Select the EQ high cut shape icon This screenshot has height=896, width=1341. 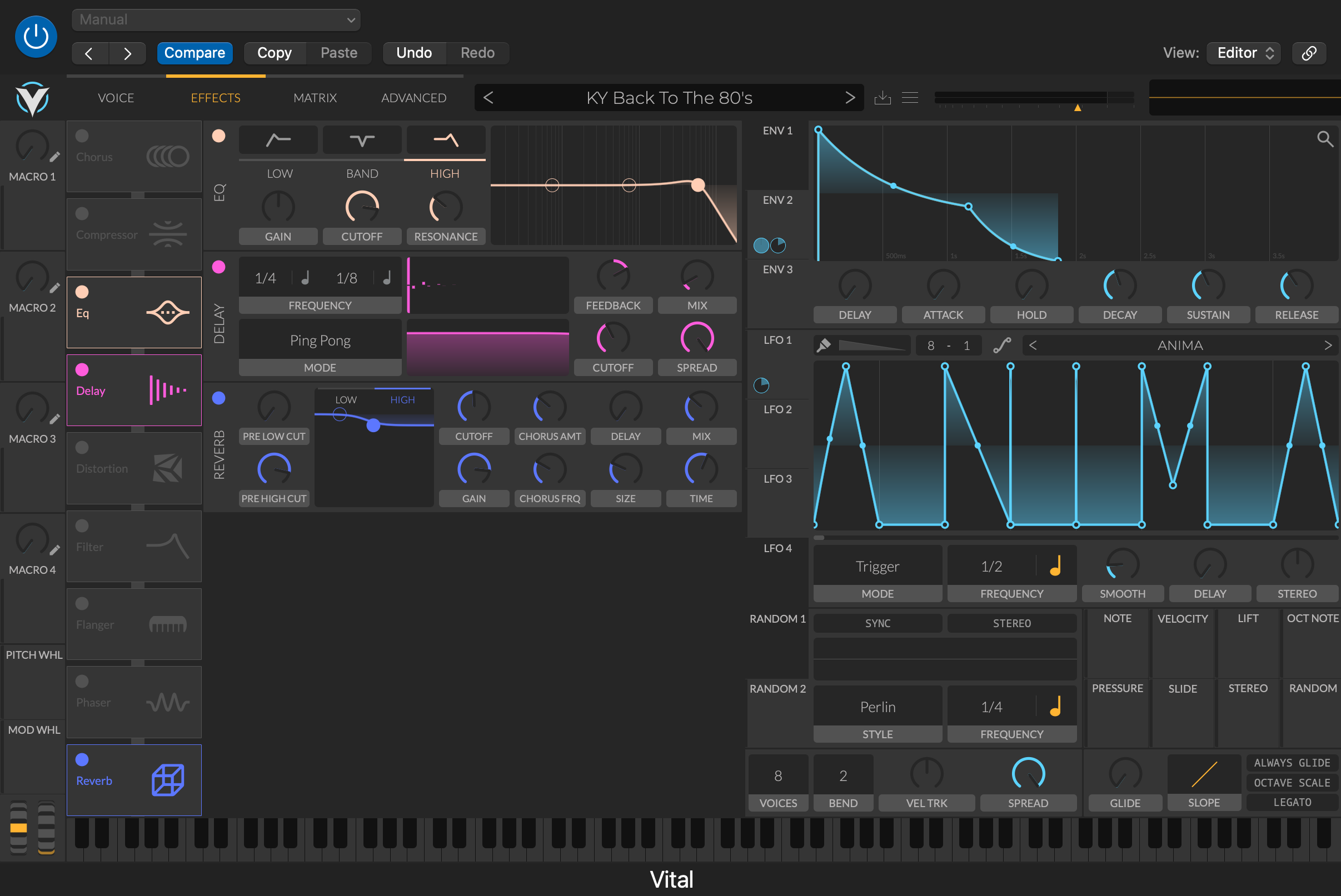446,139
